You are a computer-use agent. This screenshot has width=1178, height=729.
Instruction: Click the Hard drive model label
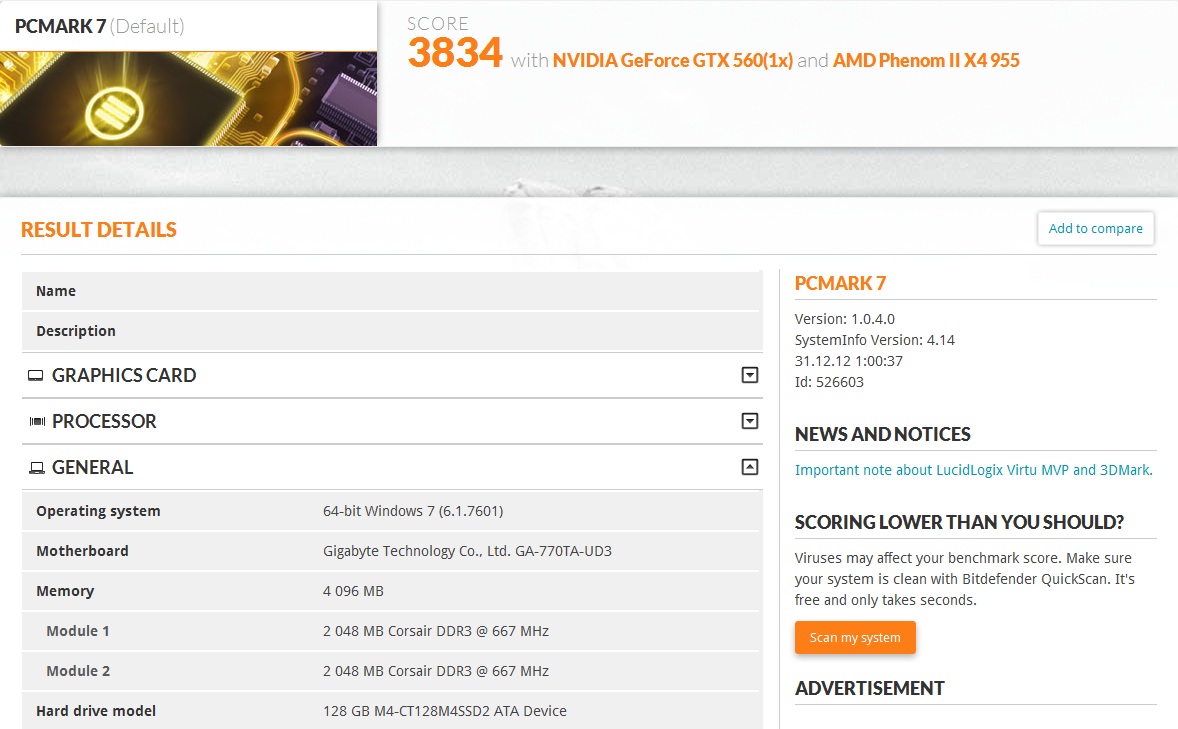96,711
